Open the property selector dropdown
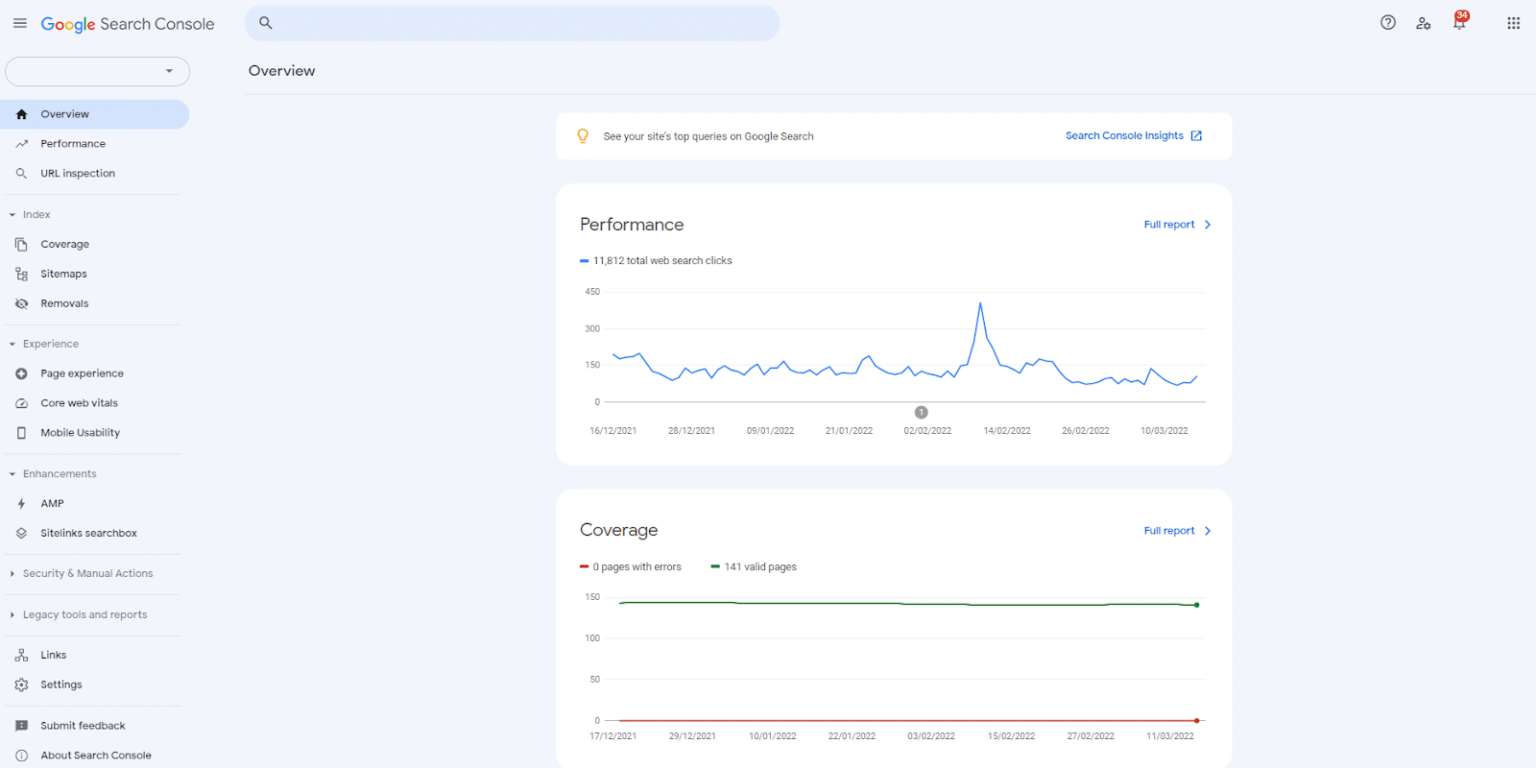 click(x=97, y=71)
